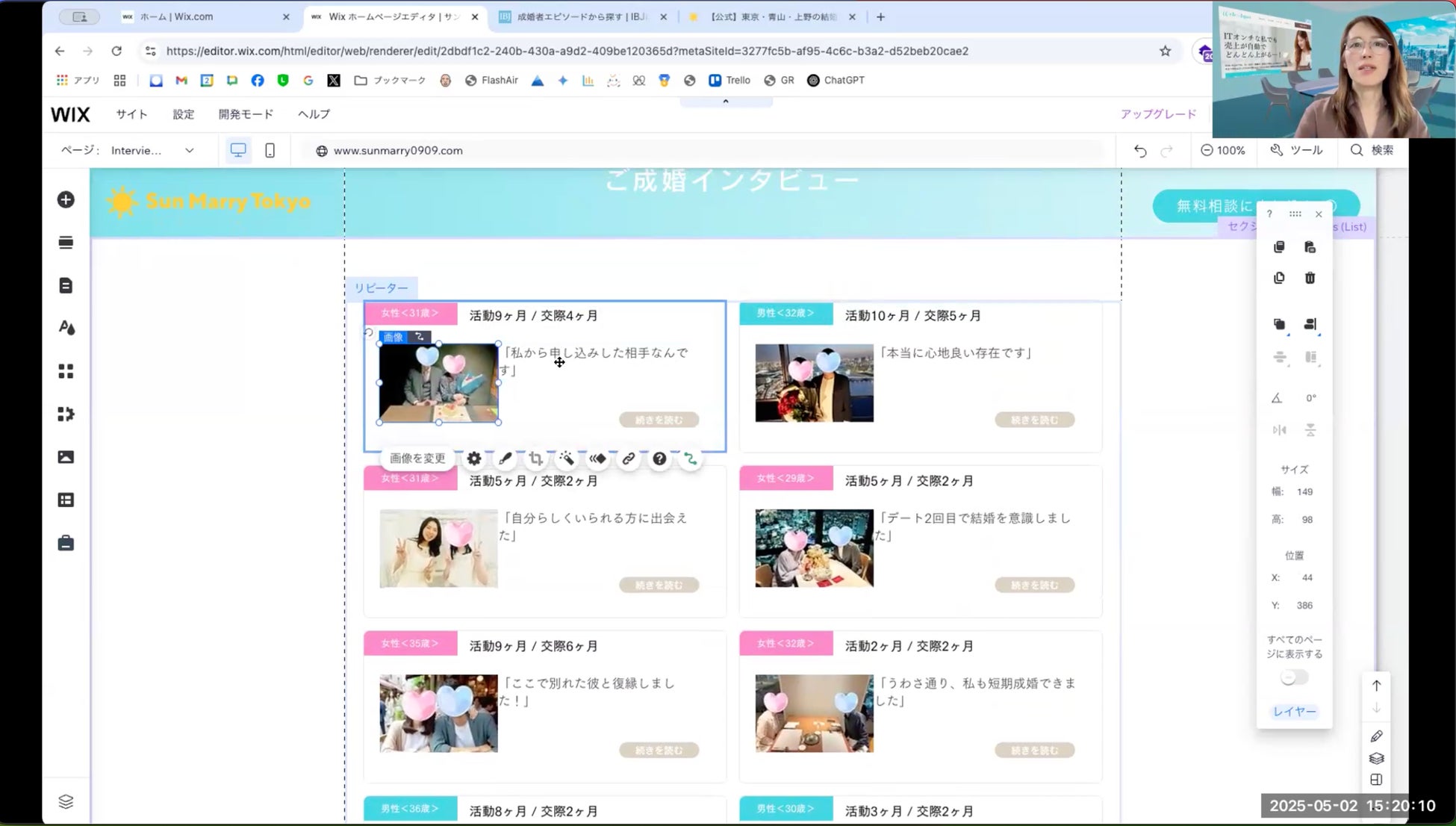Image resolution: width=1456 pixels, height=826 pixels.
Task: Click the width size input field
Action: [1304, 491]
